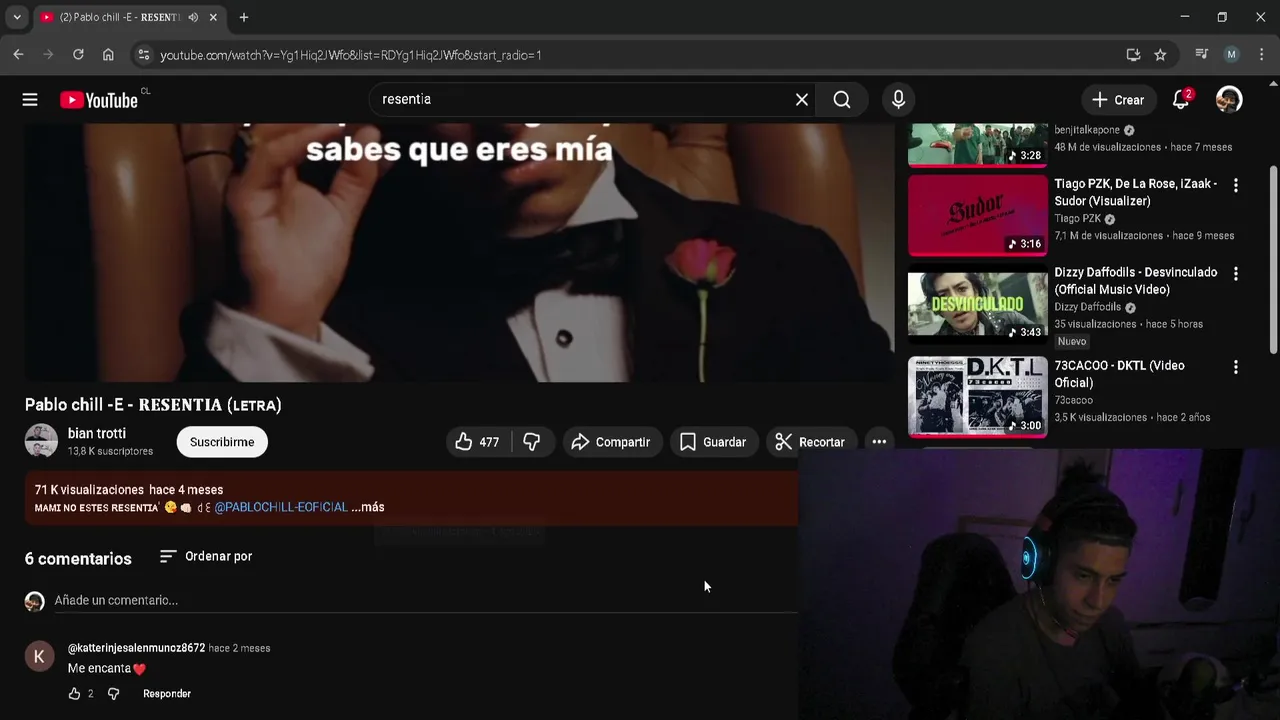Open the Chrome profile M button
The image size is (1280, 720).
tap(1232, 55)
